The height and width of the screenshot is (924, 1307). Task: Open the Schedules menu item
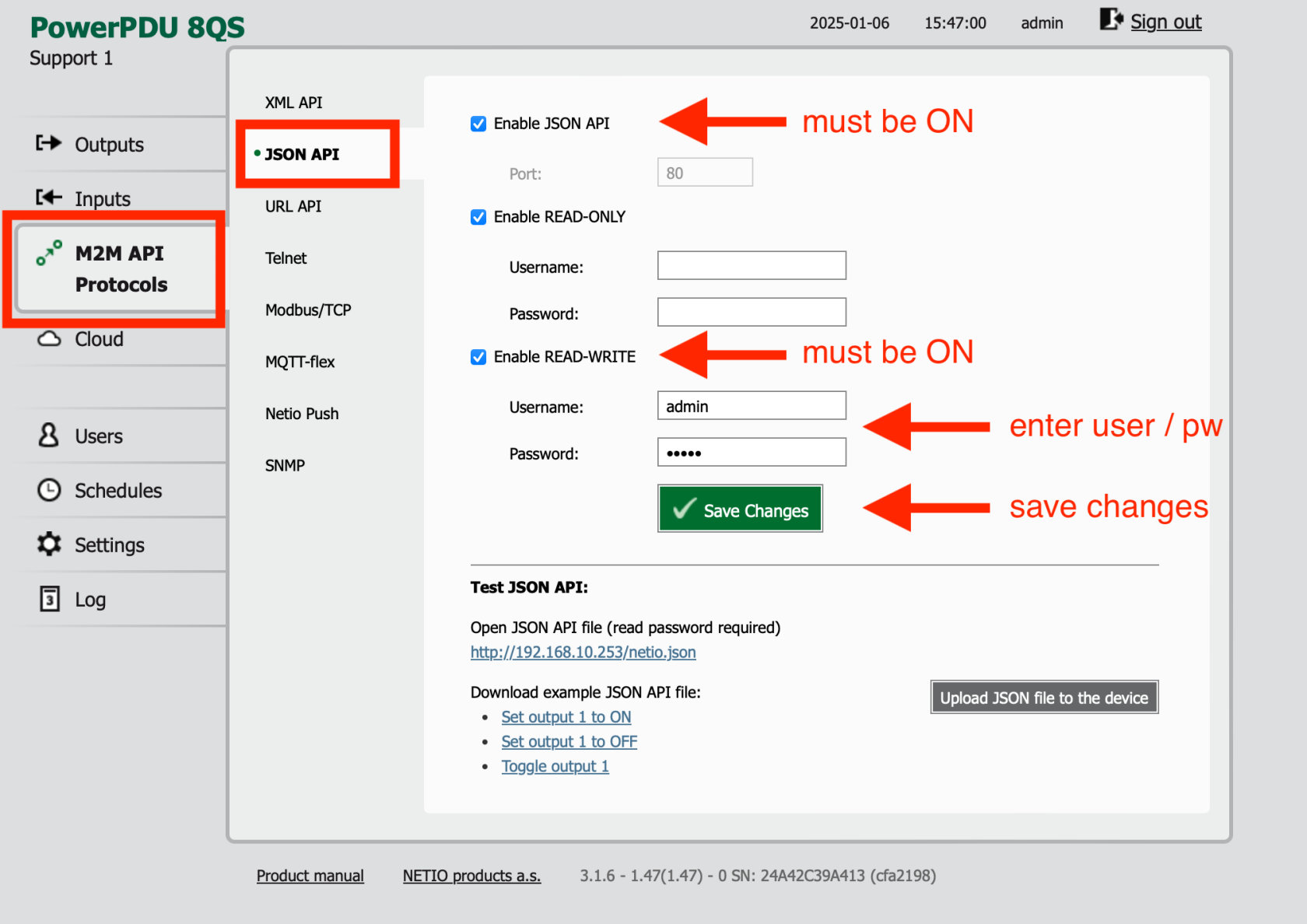(118, 491)
